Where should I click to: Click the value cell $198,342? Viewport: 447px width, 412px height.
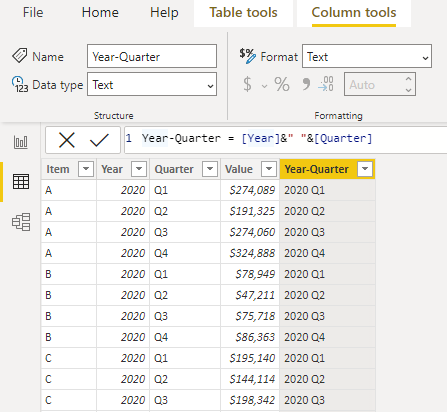tap(250, 400)
